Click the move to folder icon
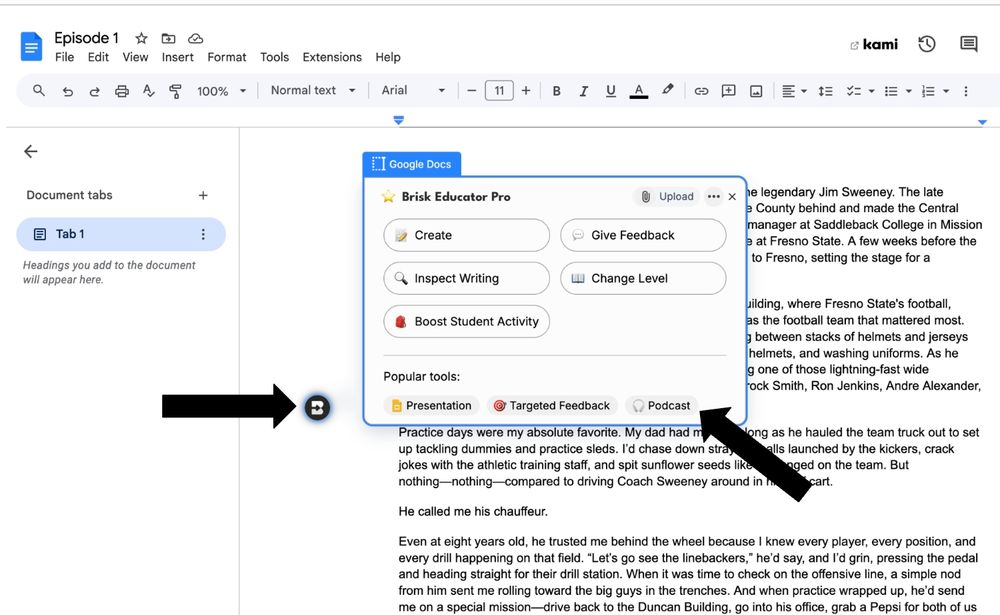Image resolution: width=1000 pixels, height=615 pixels. pyautogui.click(x=168, y=38)
